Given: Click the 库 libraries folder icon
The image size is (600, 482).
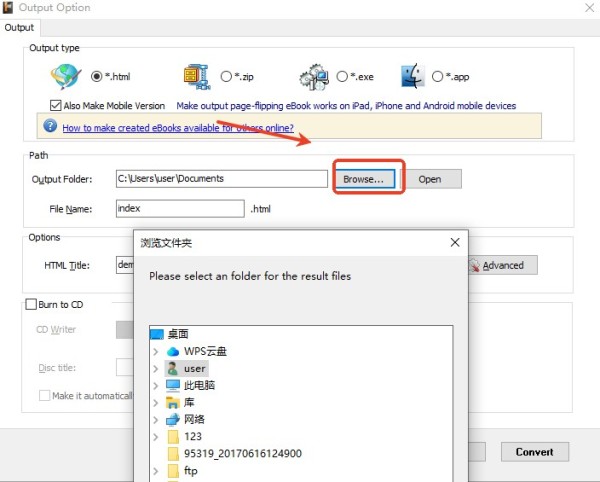Looking at the screenshot, I should [173, 402].
